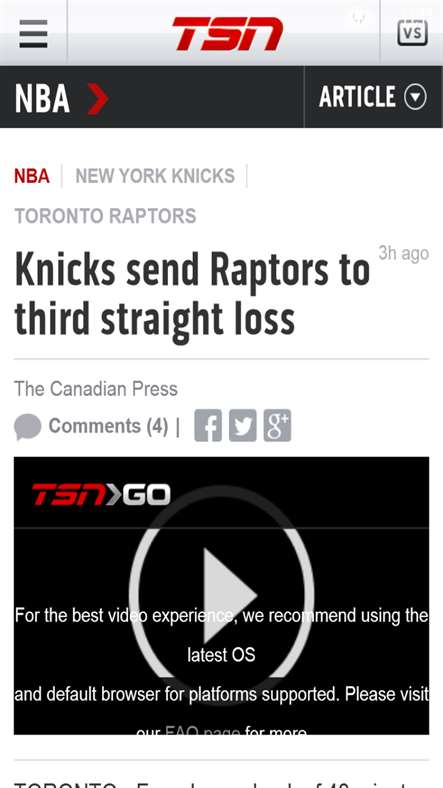View Comments (4)
This screenshot has width=443, height=788.
coord(108,426)
